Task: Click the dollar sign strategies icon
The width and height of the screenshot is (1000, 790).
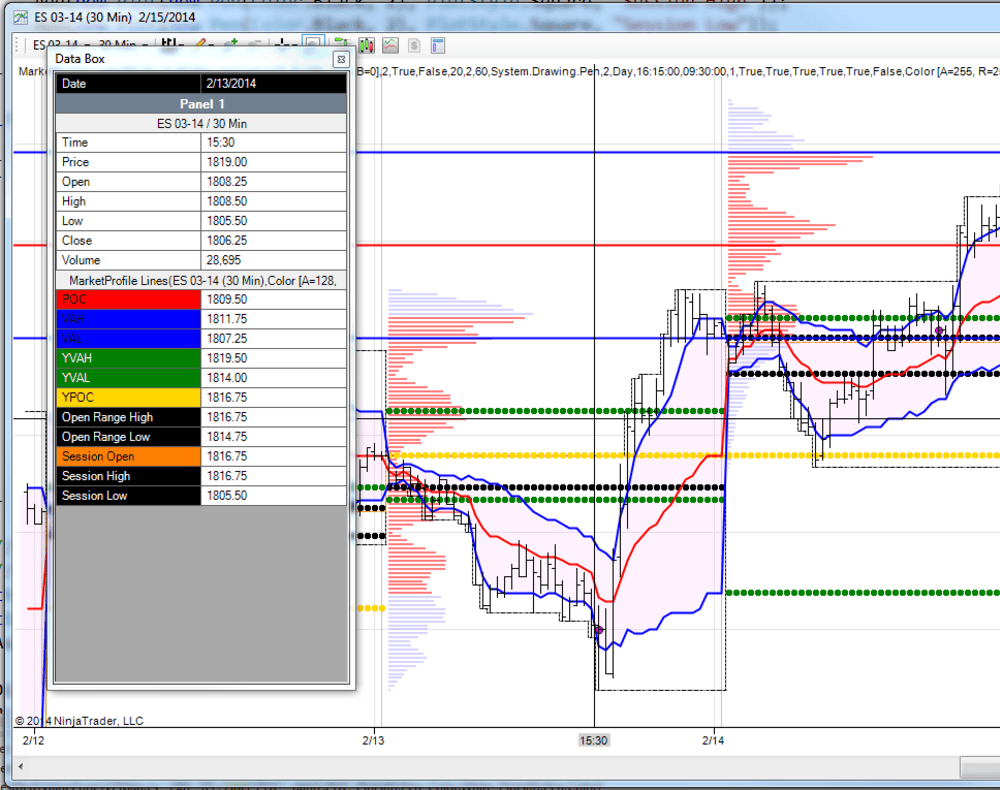Action: 413,45
